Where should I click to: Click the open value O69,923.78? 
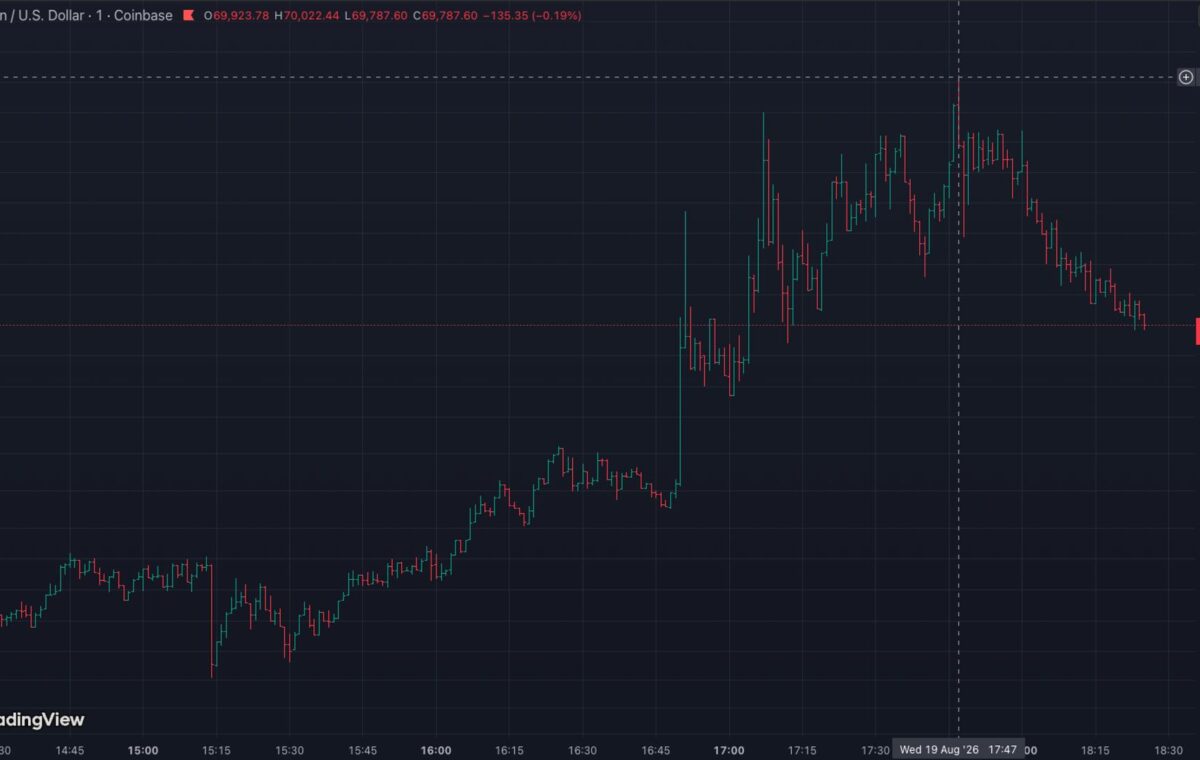point(236,16)
